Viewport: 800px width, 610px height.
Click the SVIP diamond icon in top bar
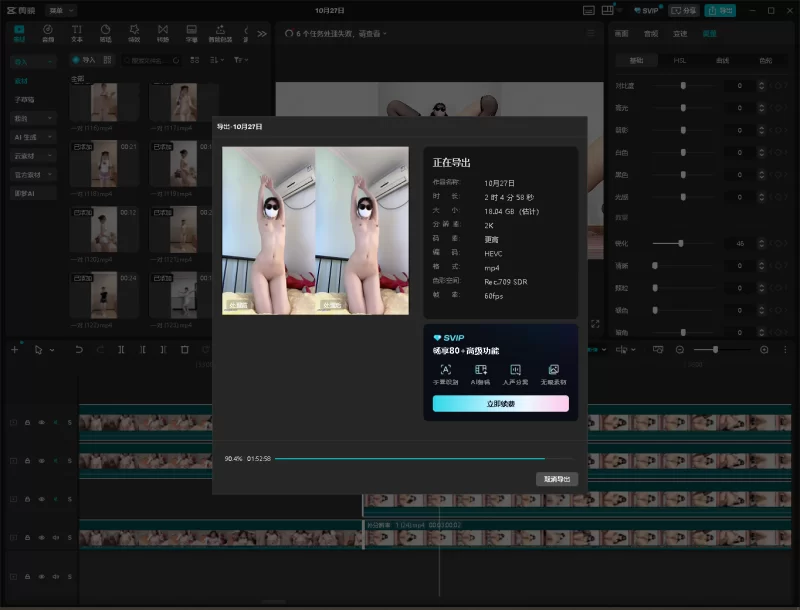click(637, 10)
